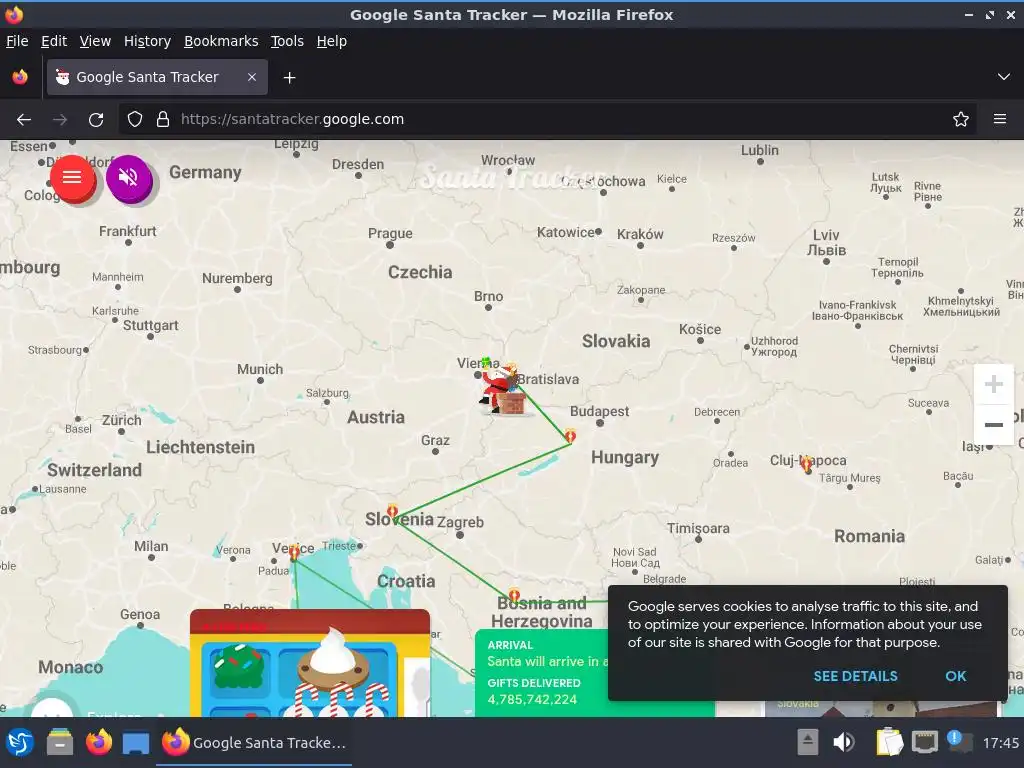Click the gift stop marker in Slovenia
The width and height of the screenshot is (1024, 768).
tap(392, 512)
